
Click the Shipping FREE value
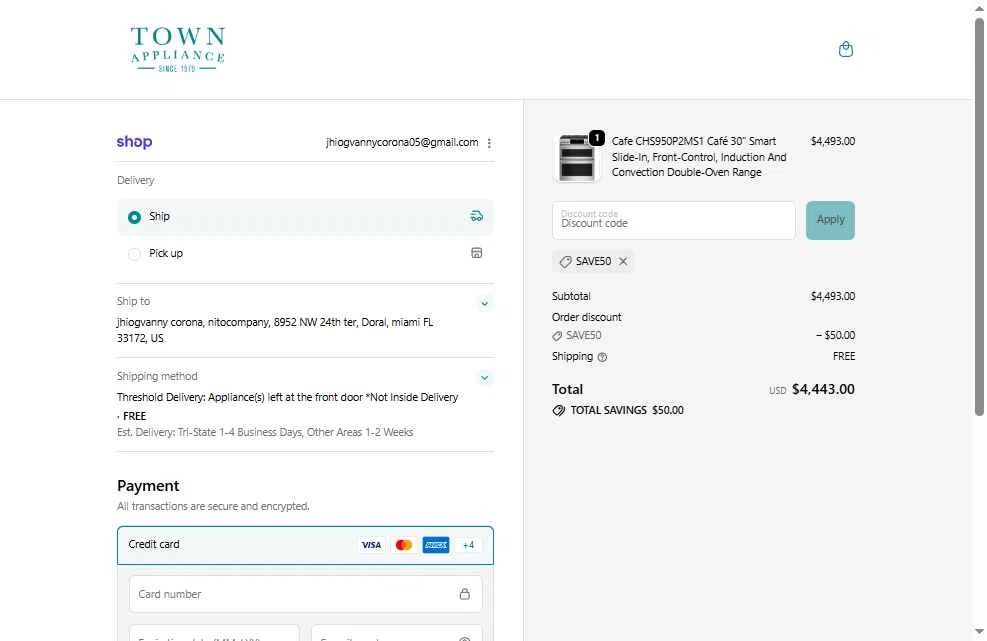843,356
